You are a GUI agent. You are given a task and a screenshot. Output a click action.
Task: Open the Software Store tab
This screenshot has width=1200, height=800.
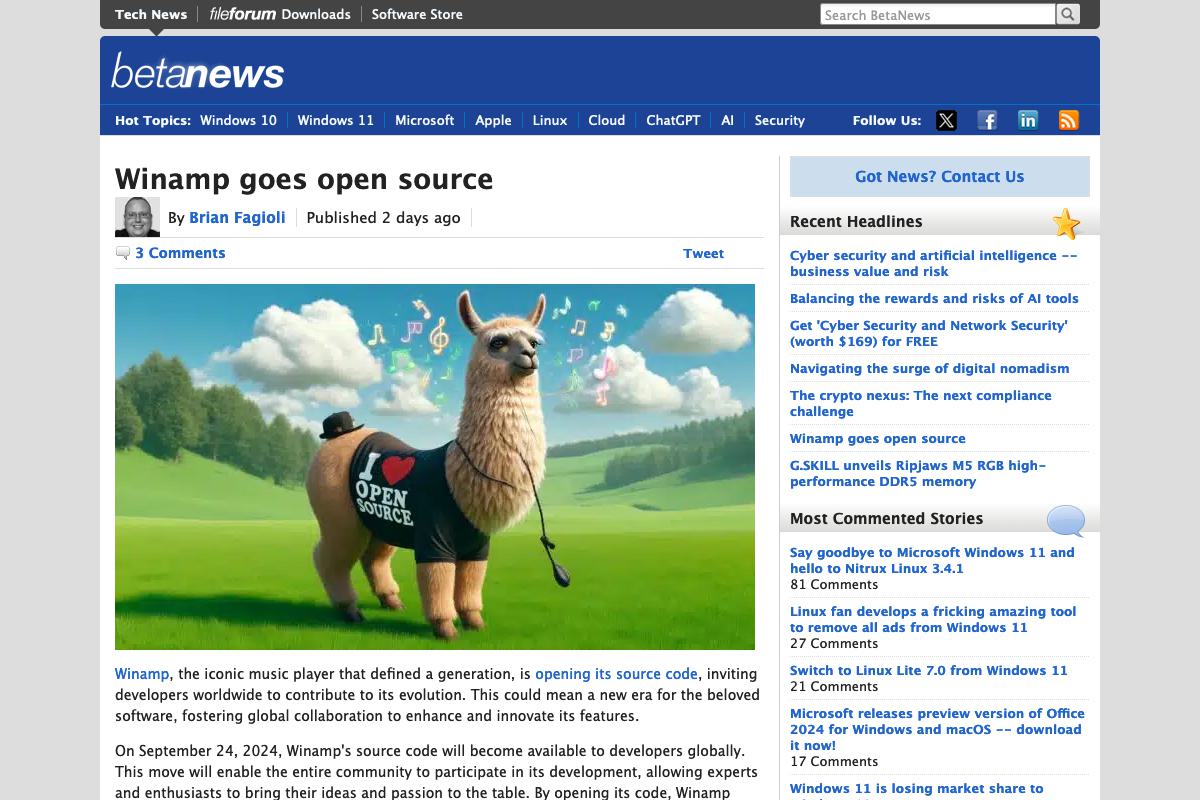coord(417,14)
